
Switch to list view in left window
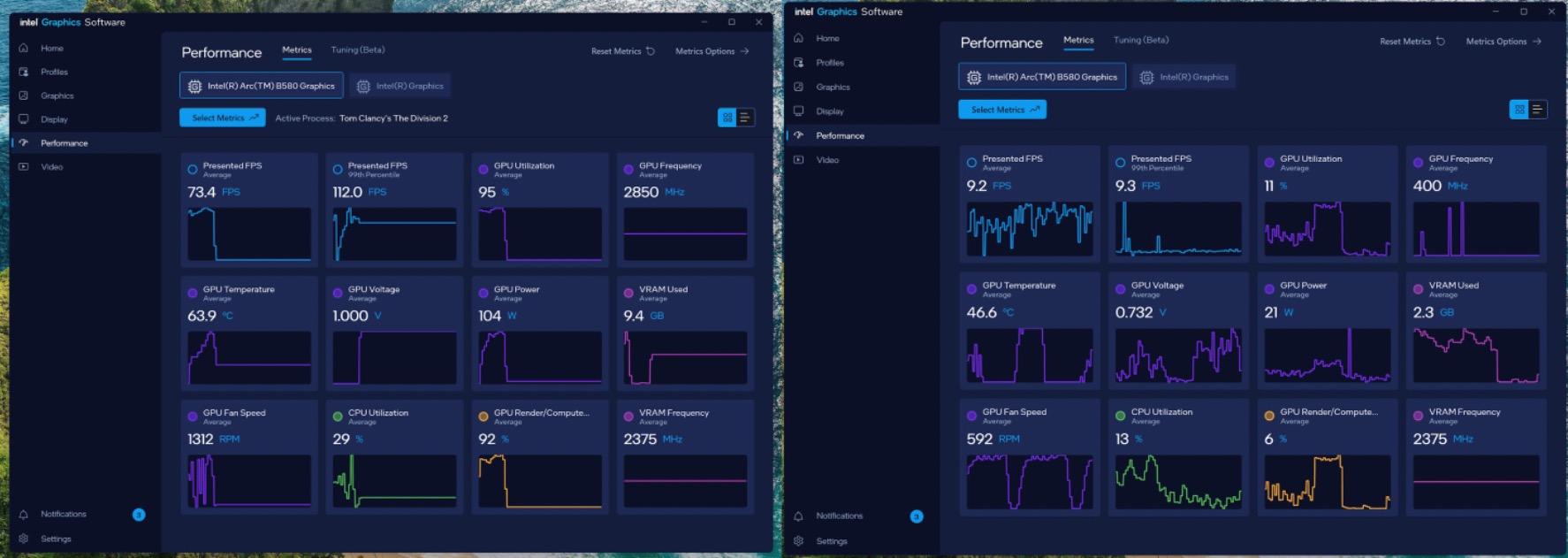click(x=745, y=118)
